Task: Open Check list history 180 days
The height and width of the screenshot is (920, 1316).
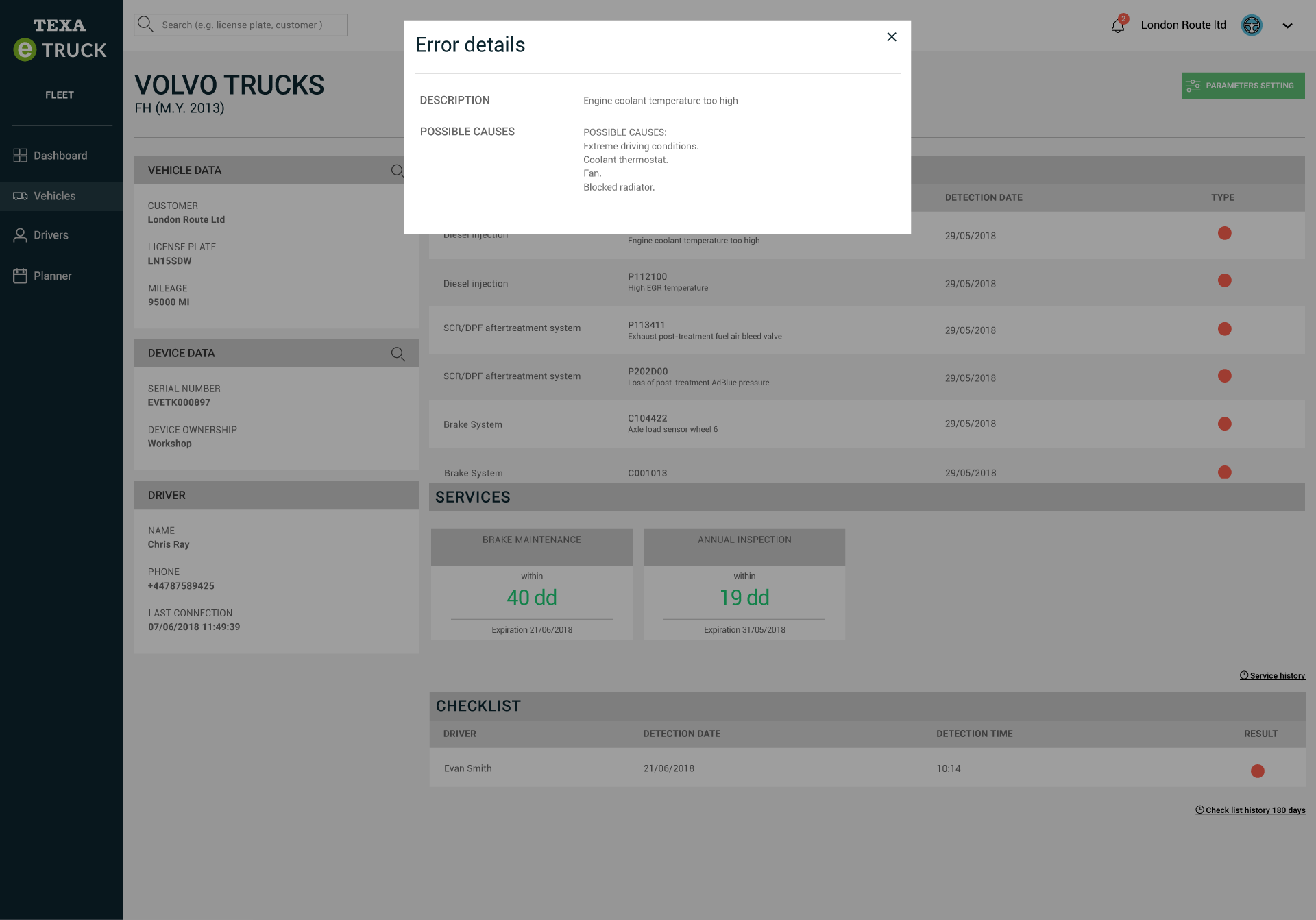Action: coord(1250,810)
